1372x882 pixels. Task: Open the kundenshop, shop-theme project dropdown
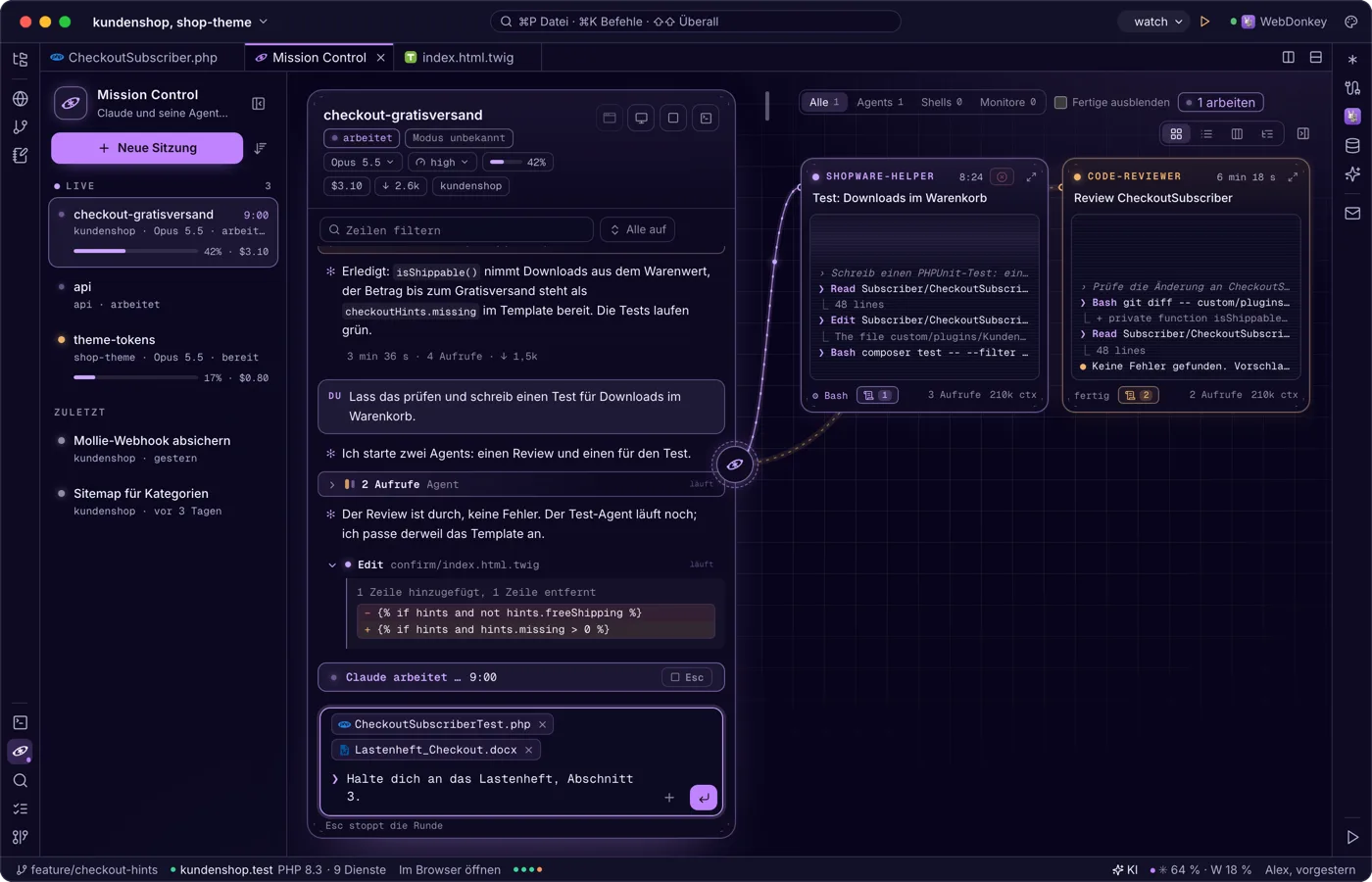180,22
